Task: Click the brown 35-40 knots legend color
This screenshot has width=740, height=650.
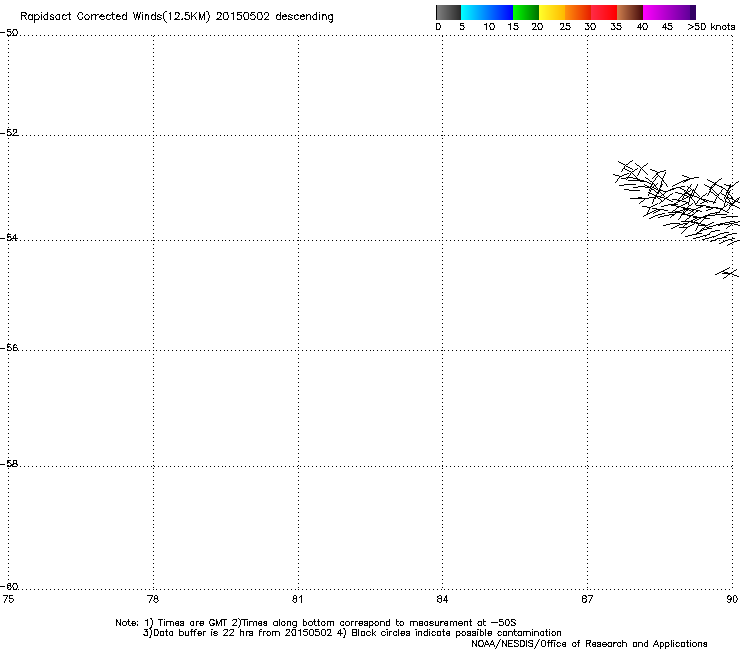Action: pos(630,12)
